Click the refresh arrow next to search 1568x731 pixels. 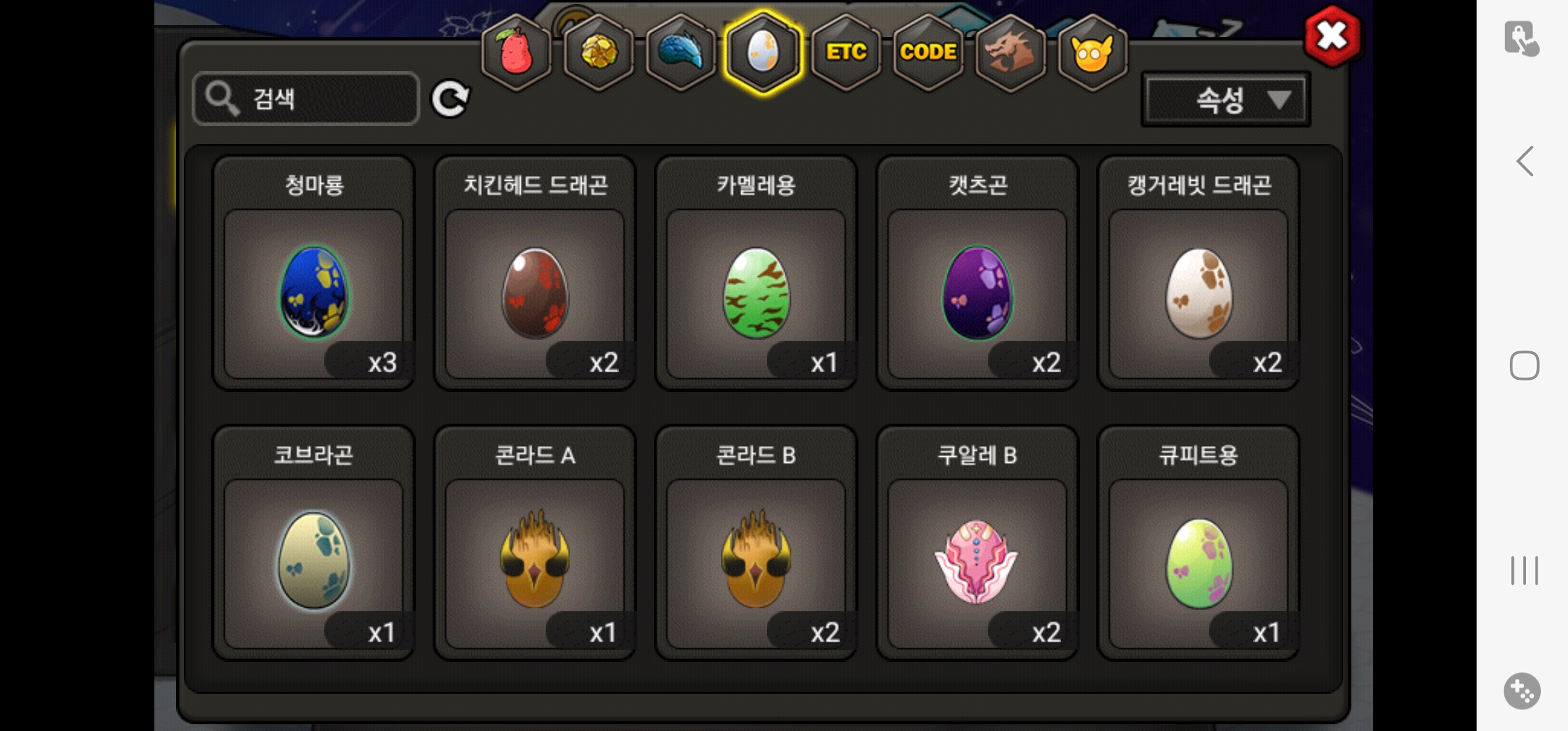(451, 99)
